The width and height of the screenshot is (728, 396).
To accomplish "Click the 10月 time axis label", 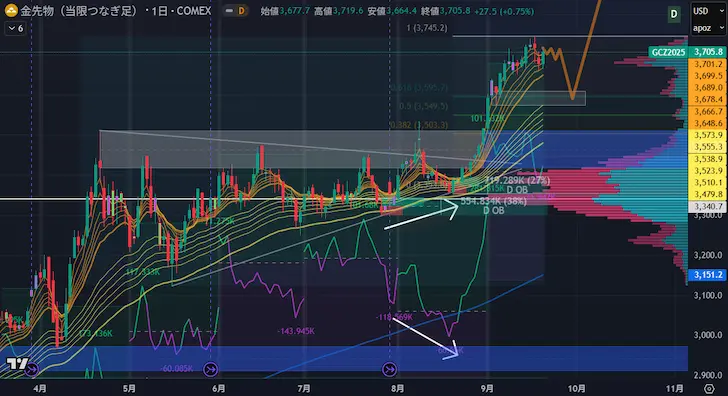I will pyautogui.click(x=576, y=389).
